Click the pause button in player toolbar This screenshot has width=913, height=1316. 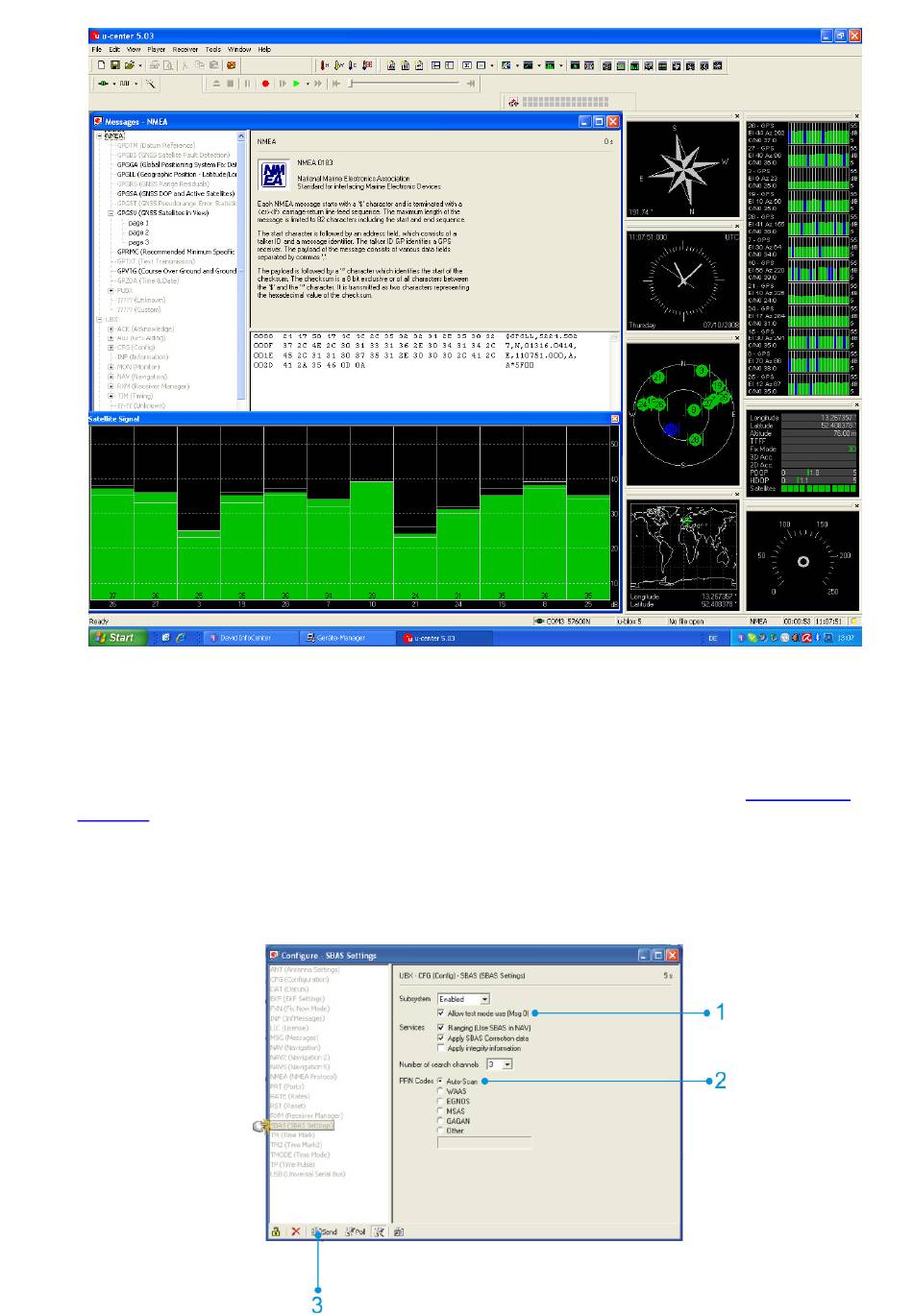pos(247,84)
